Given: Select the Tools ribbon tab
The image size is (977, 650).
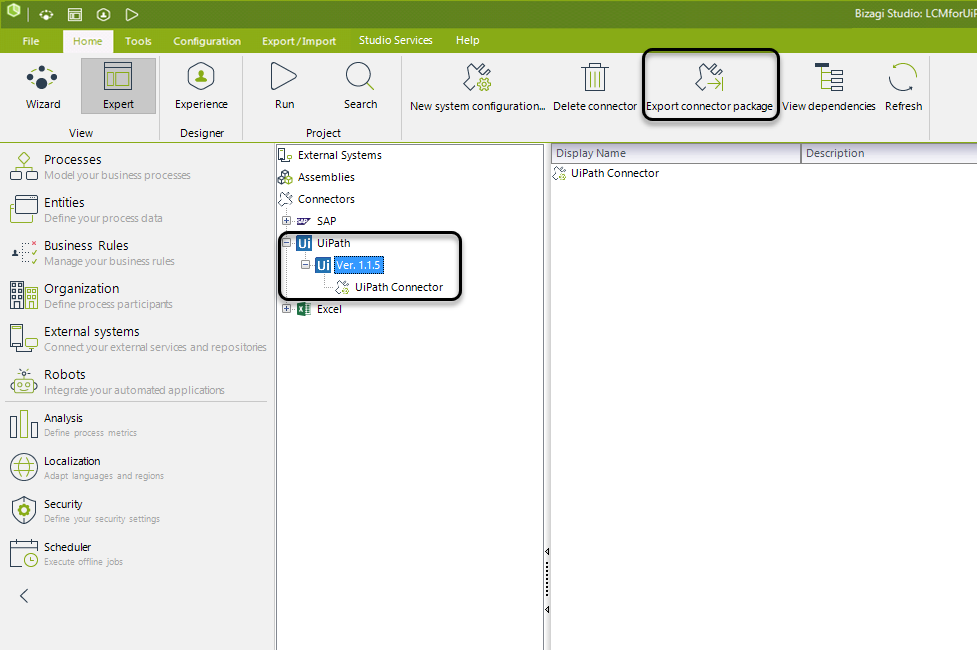Looking at the screenshot, I should 138,41.
